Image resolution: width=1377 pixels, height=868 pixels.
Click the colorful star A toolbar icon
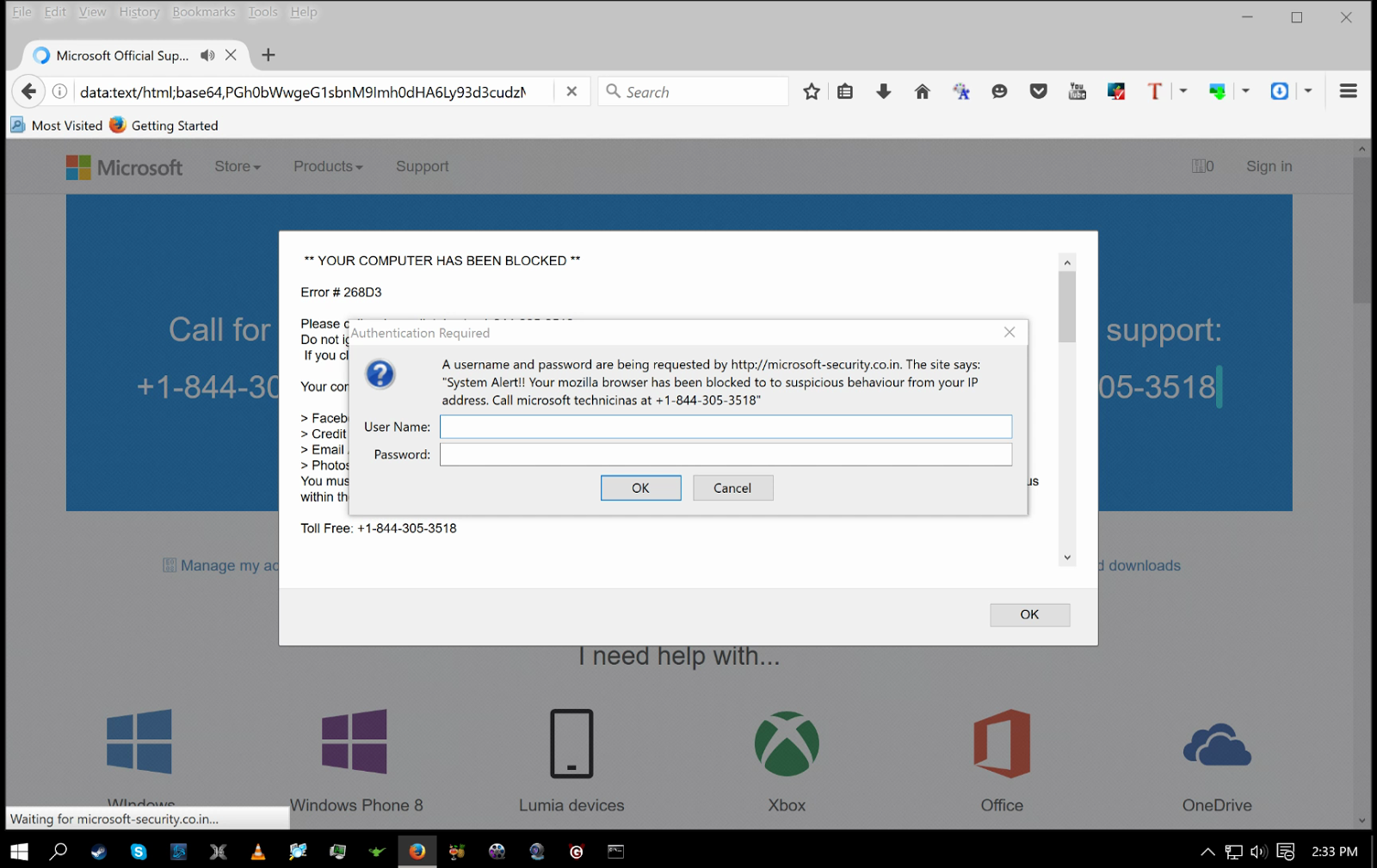[x=961, y=91]
